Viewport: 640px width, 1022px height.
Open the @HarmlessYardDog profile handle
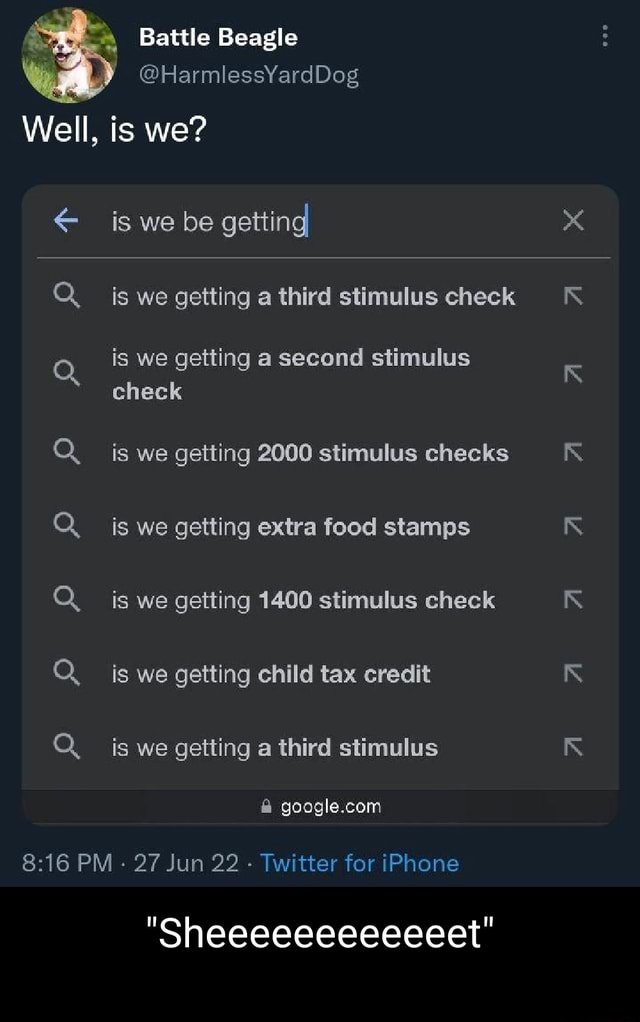click(248, 74)
